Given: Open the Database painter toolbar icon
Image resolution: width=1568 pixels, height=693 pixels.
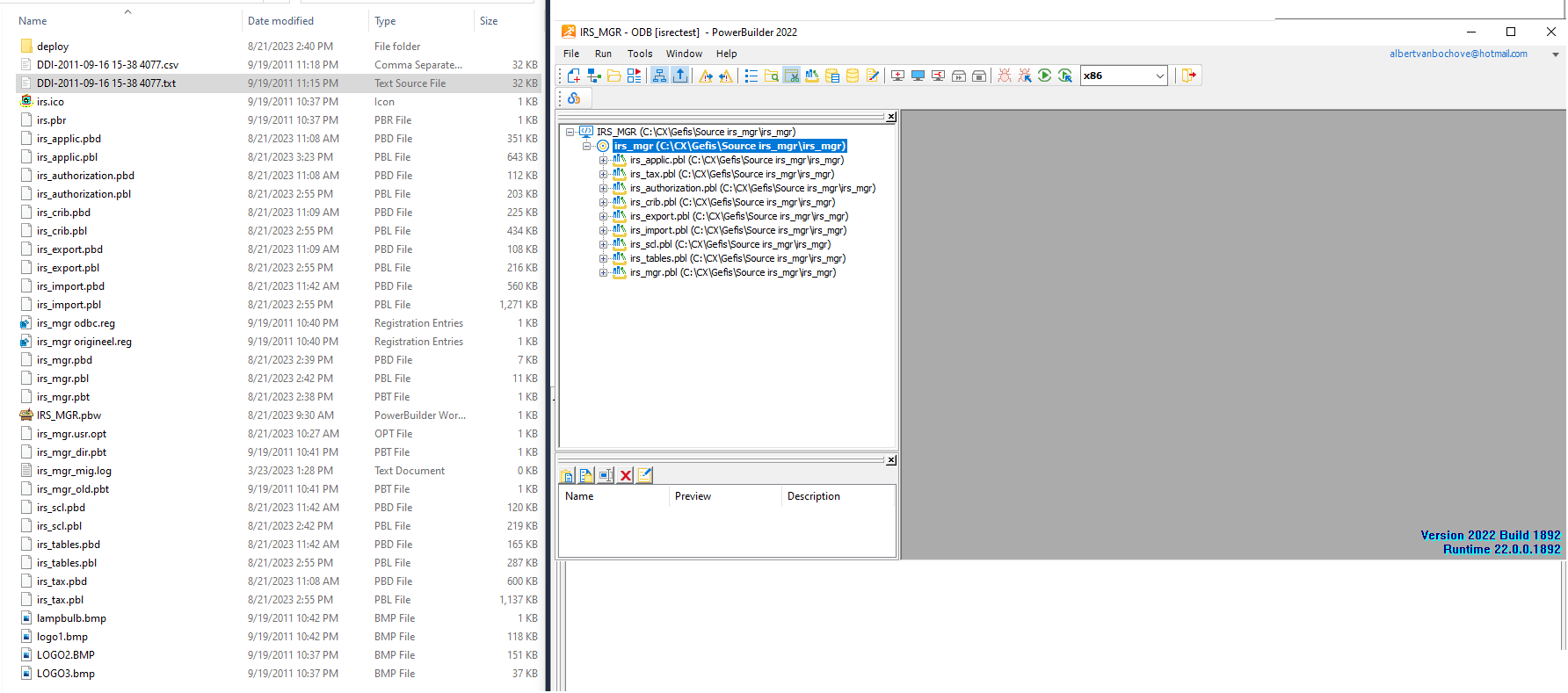Looking at the screenshot, I should (853, 76).
